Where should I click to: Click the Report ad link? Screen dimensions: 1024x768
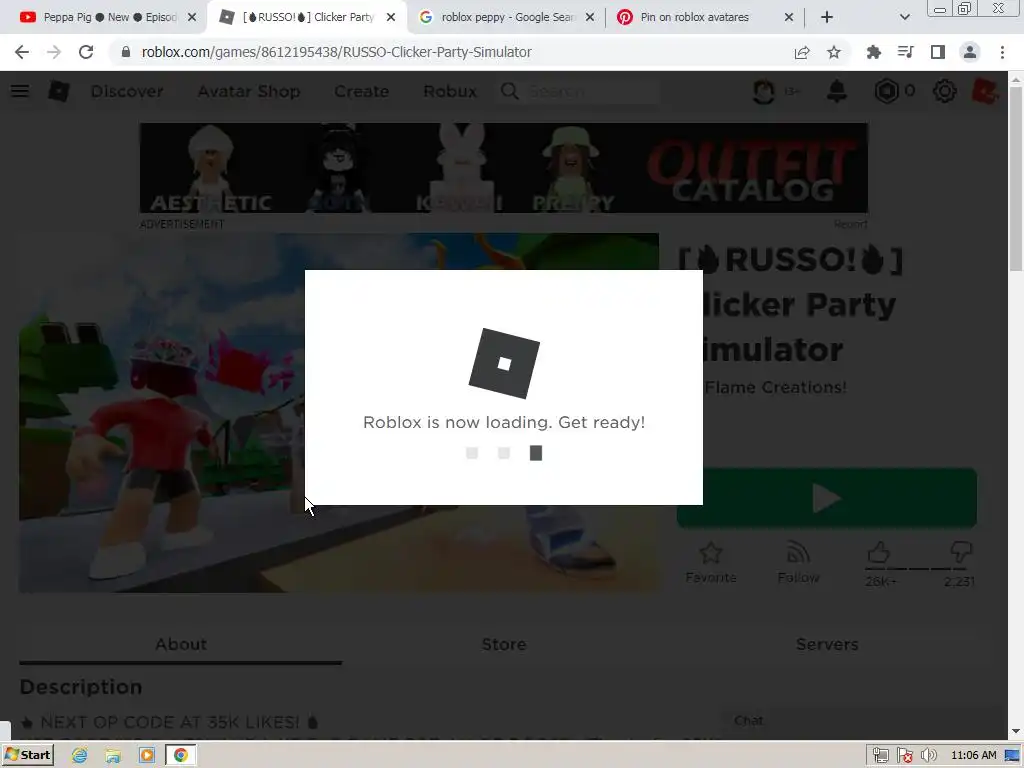tap(850, 224)
